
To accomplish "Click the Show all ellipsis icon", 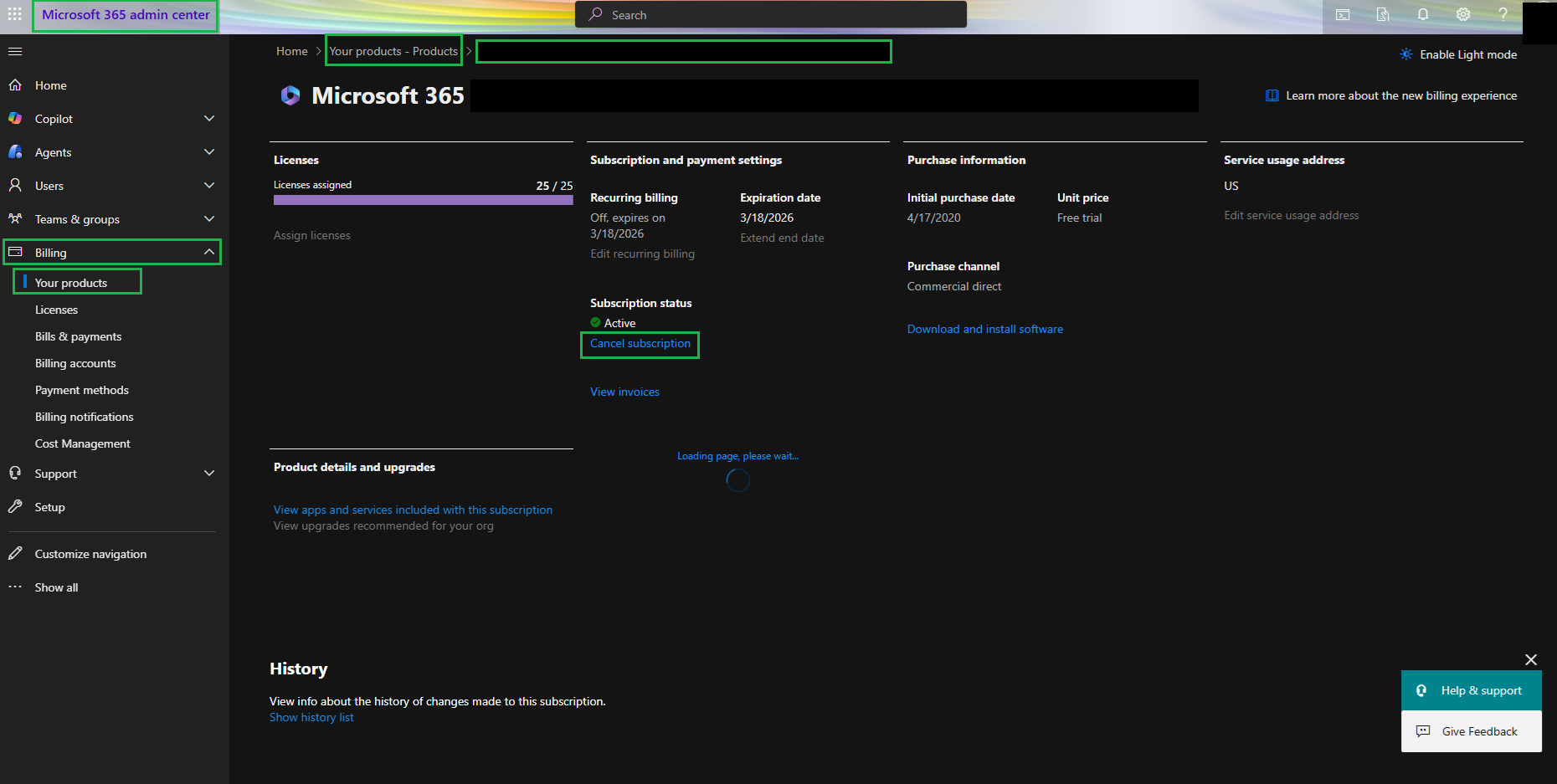I will (x=15, y=587).
